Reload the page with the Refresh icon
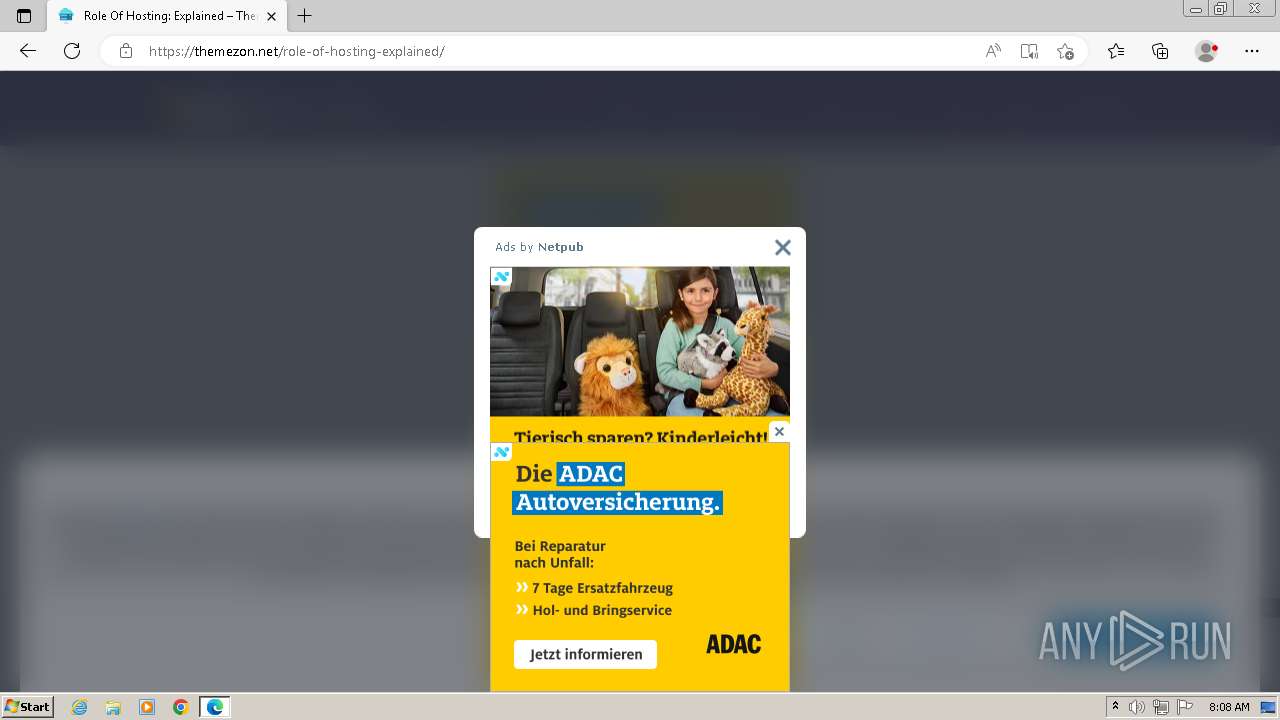This screenshot has width=1280, height=720. coord(72,51)
